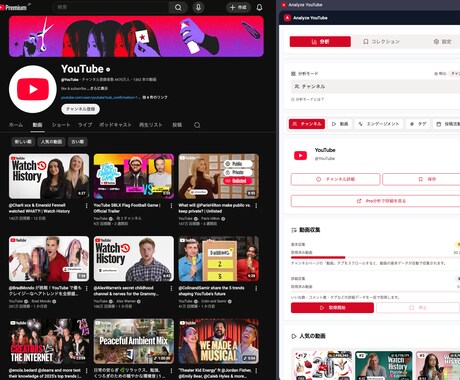Switch to タグ sub-tab in Analyze panel

click(x=418, y=124)
